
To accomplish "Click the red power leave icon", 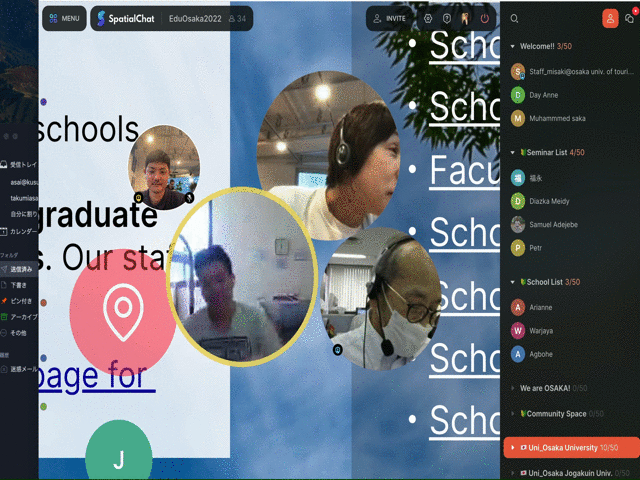I will tap(485, 18).
